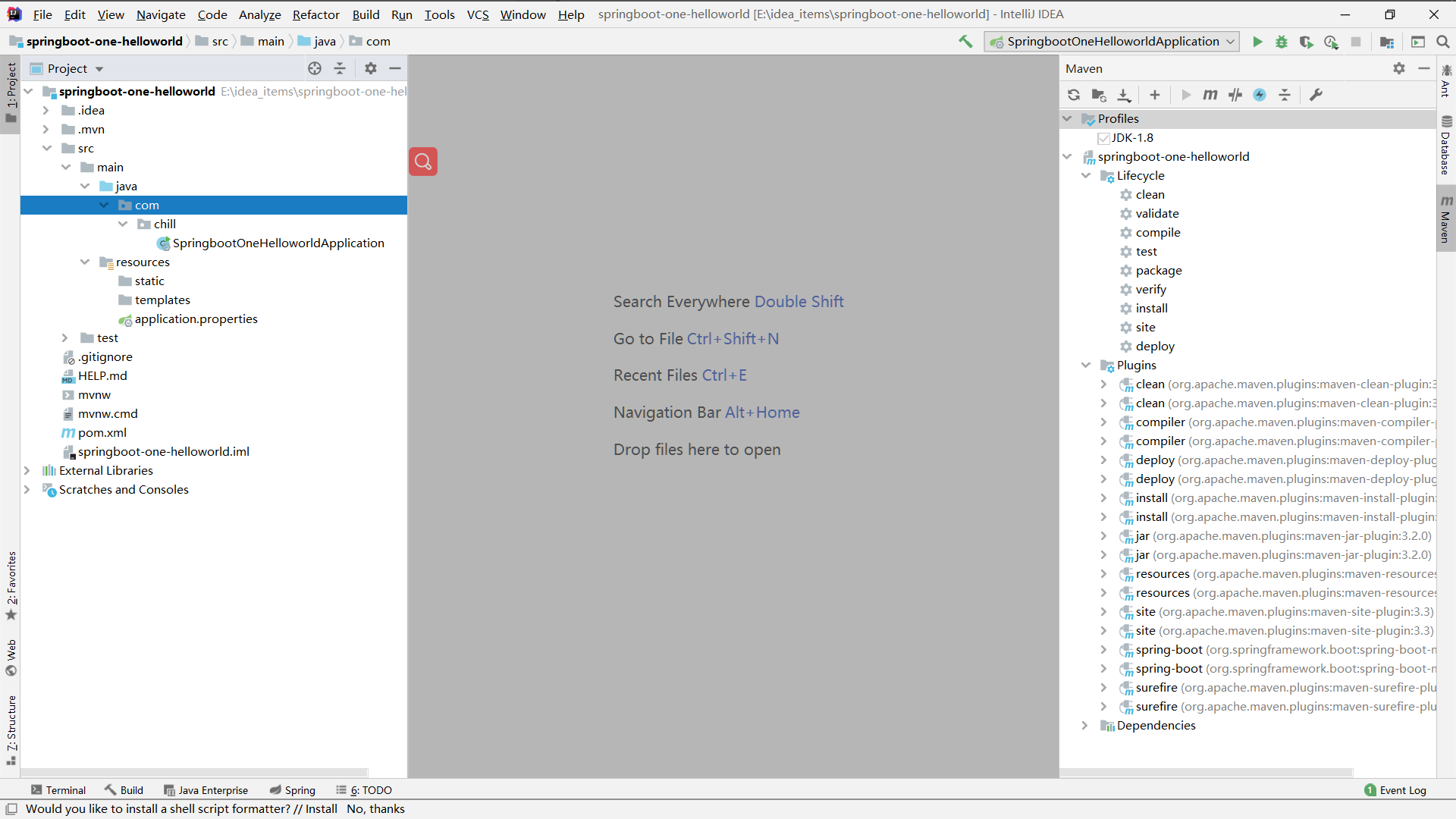1456x819 pixels.
Task: Open the File menu
Action: click(x=42, y=14)
